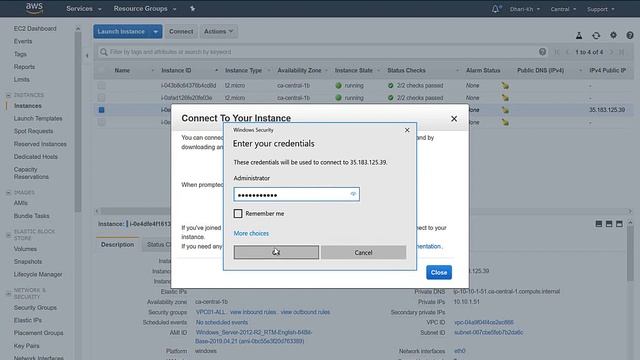Open Launch Templates in sidebar
The width and height of the screenshot is (640, 360).
pos(38,118)
